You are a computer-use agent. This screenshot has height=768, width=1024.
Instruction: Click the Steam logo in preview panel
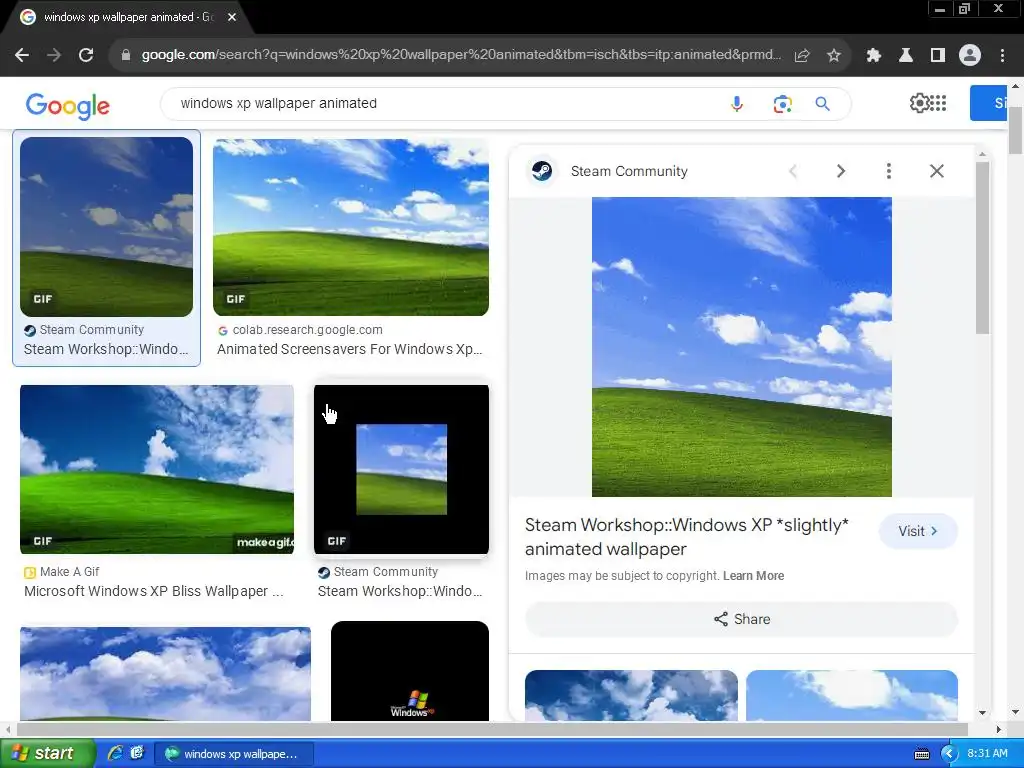(542, 171)
